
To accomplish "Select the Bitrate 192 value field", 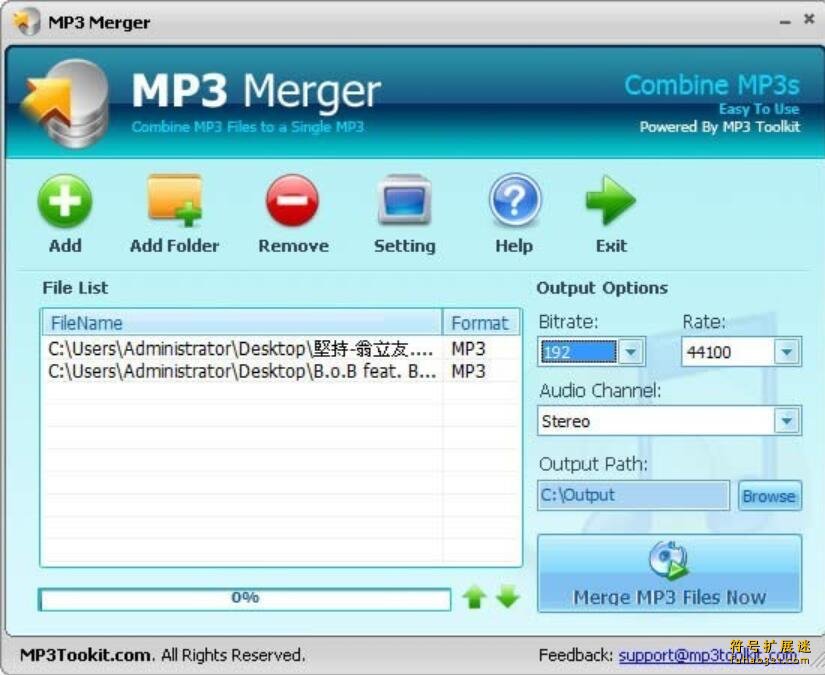I will (578, 352).
